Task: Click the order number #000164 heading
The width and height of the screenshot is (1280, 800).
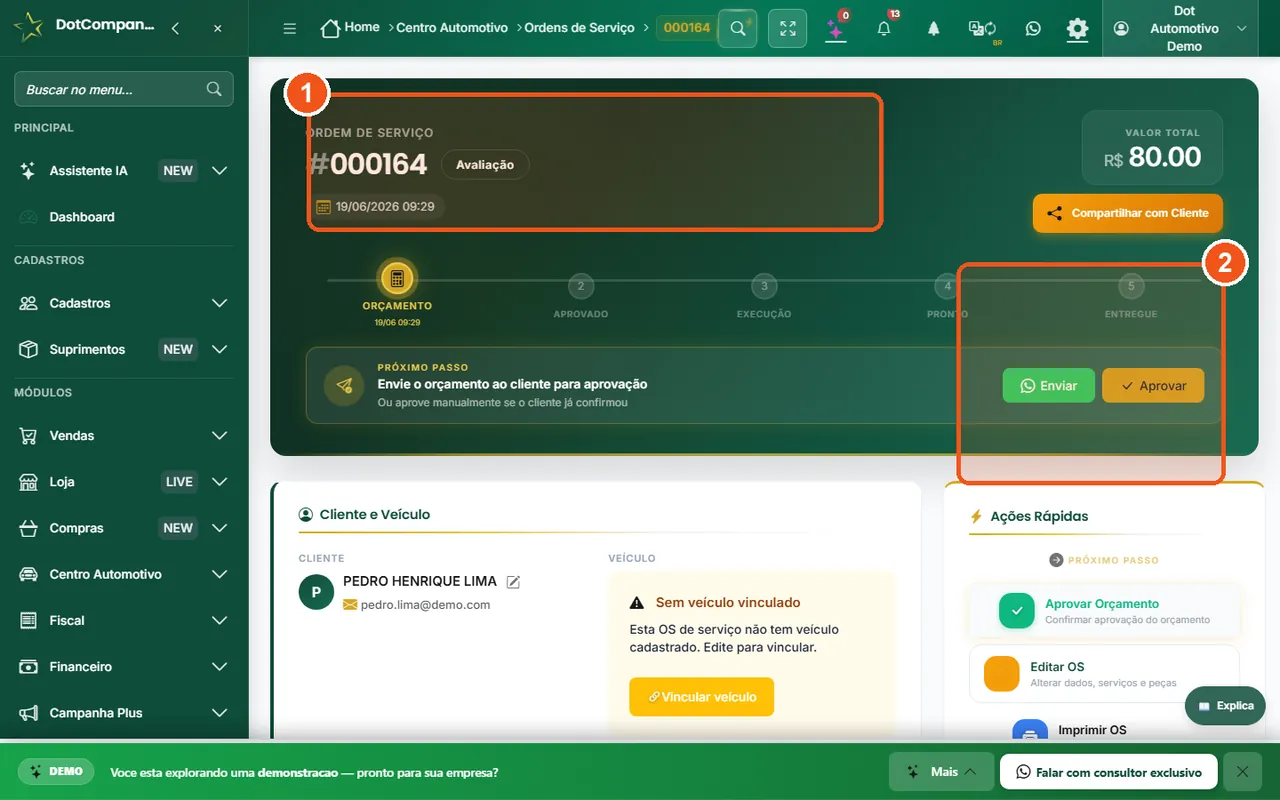Action: tap(368, 164)
